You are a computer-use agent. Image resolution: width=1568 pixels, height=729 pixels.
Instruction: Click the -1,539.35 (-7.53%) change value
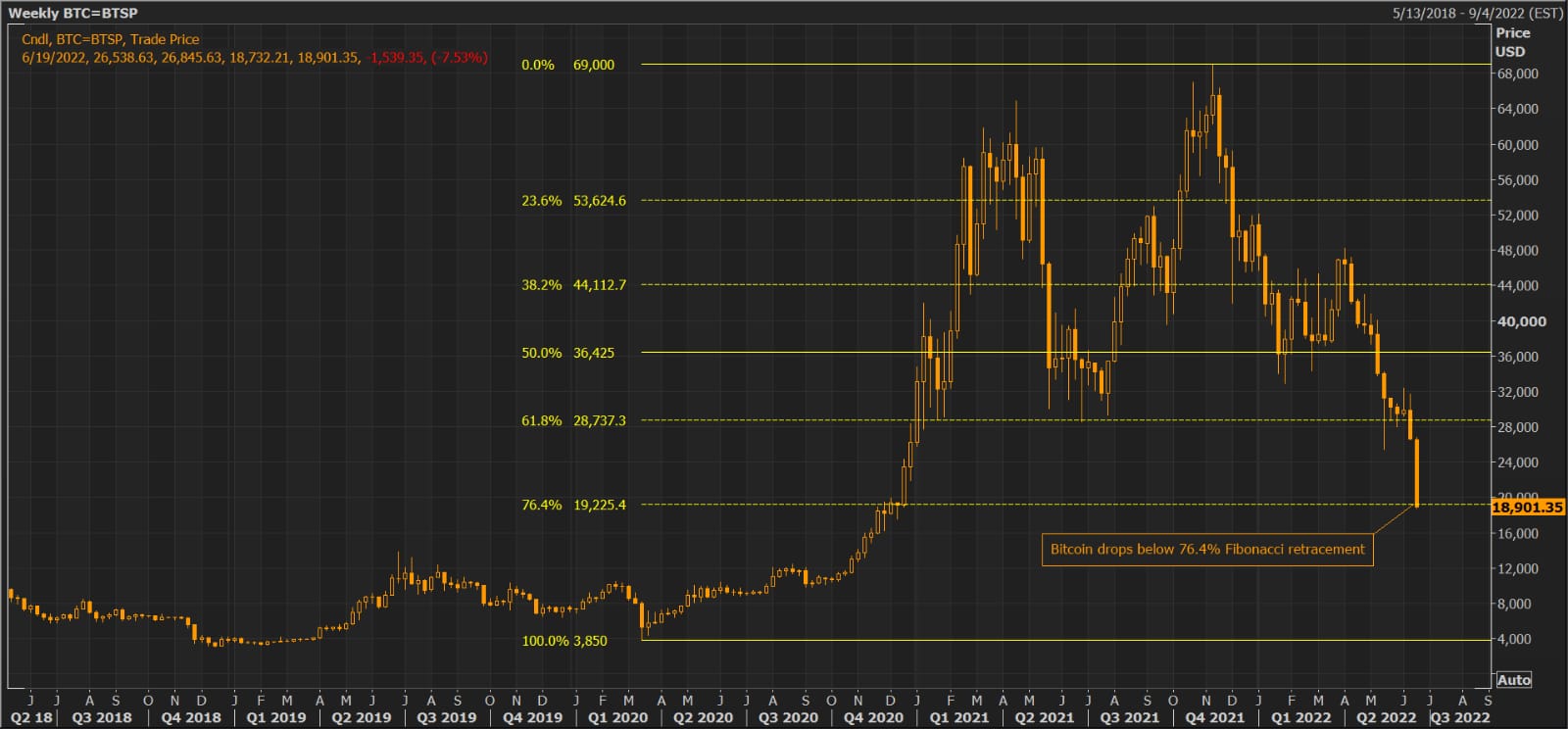point(427,58)
